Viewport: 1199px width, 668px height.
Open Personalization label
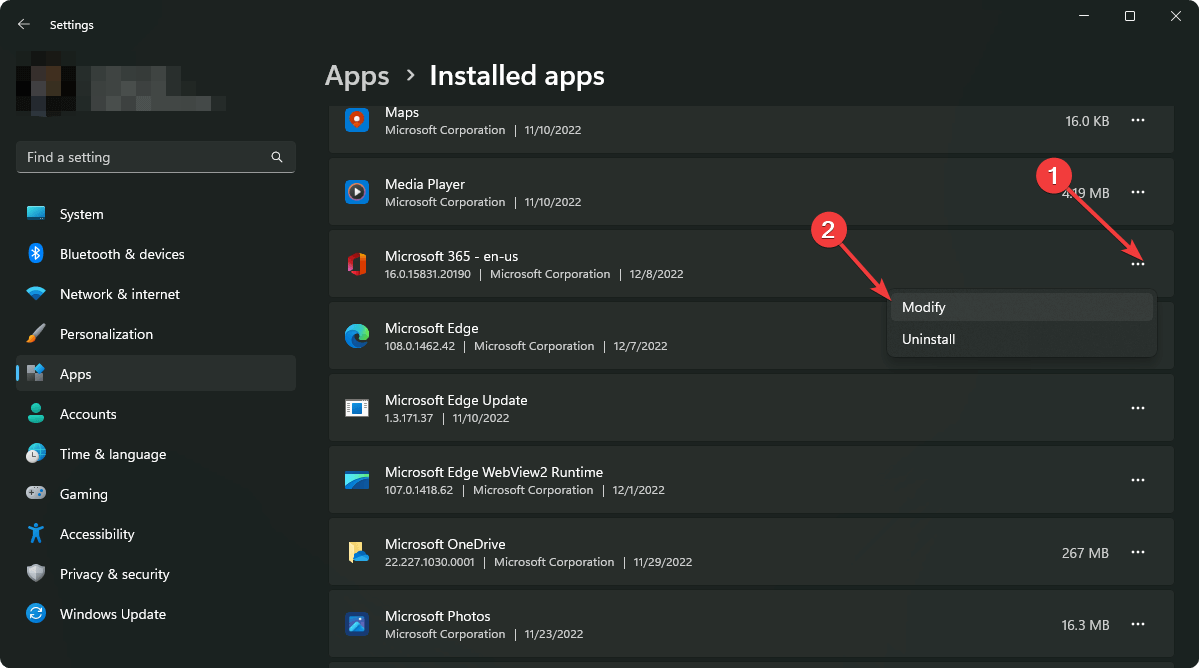(x=106, y=334)
